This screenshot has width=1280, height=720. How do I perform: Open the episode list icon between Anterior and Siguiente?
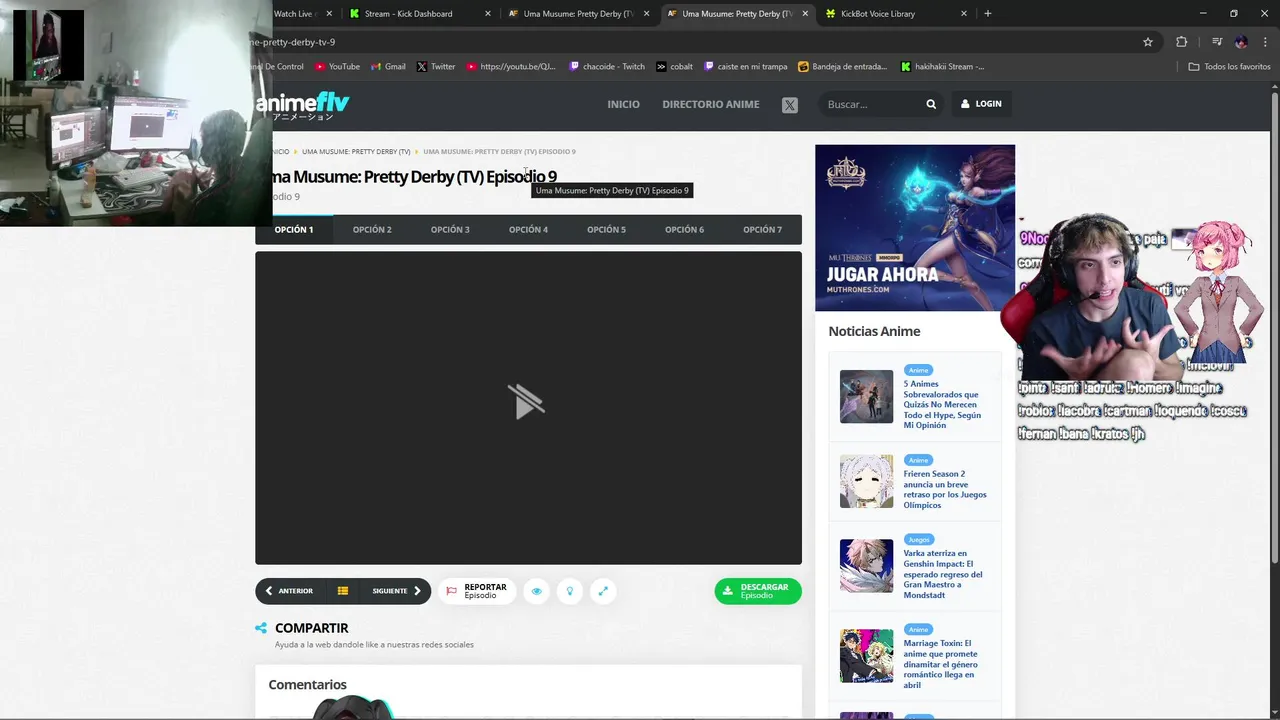pos(343,591)
